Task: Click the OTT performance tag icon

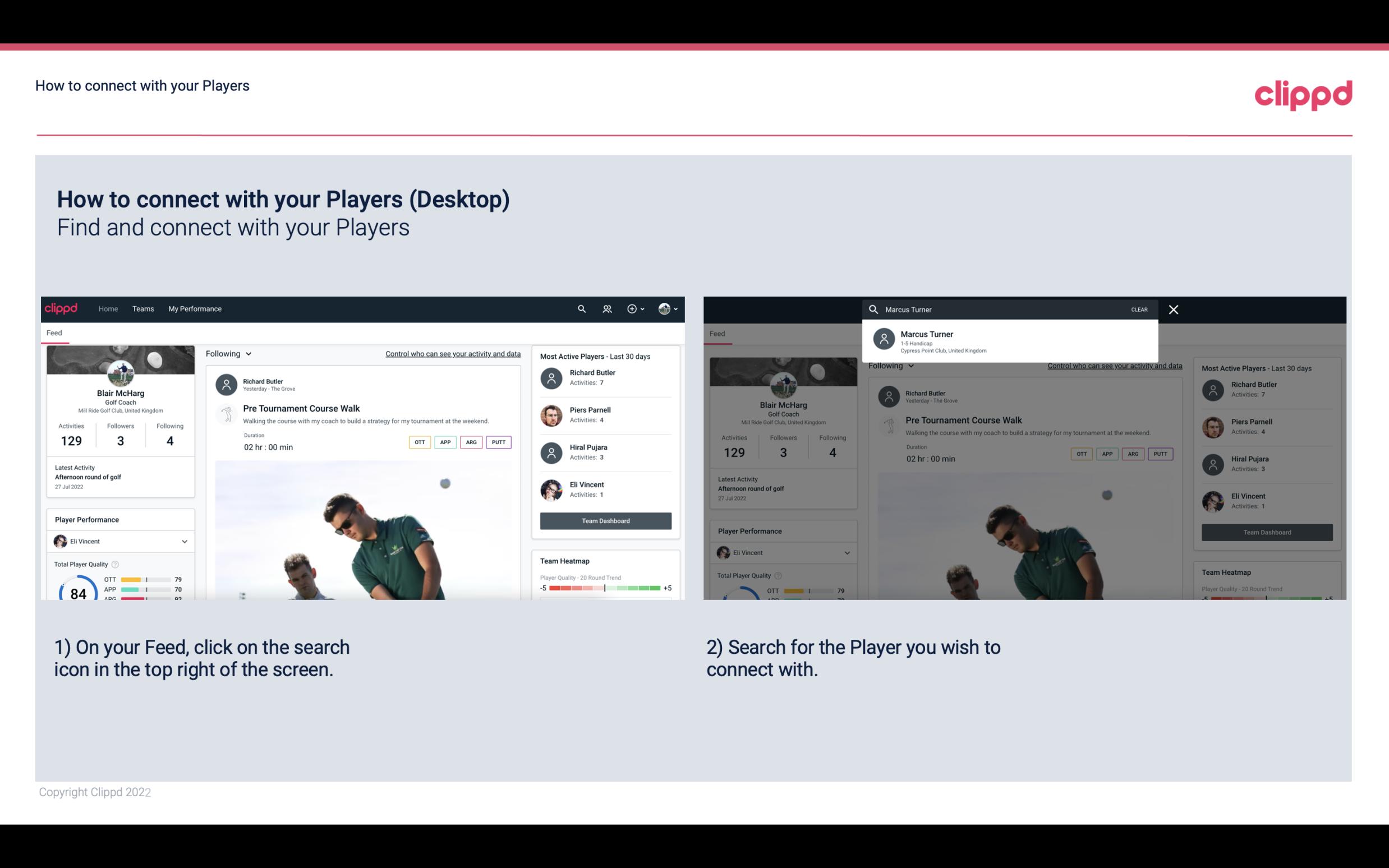Action: pos(418,441)
